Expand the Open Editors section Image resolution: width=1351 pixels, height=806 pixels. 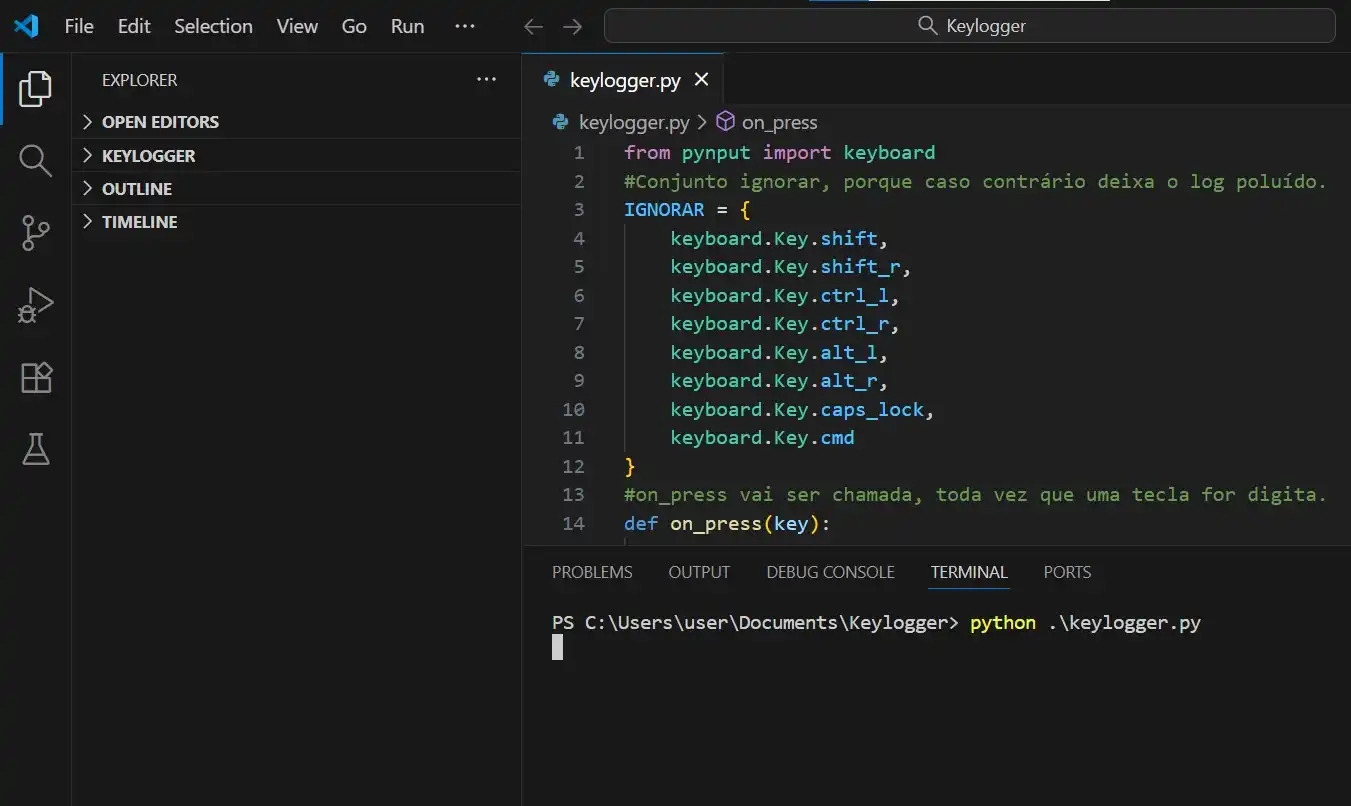(160, 122)
